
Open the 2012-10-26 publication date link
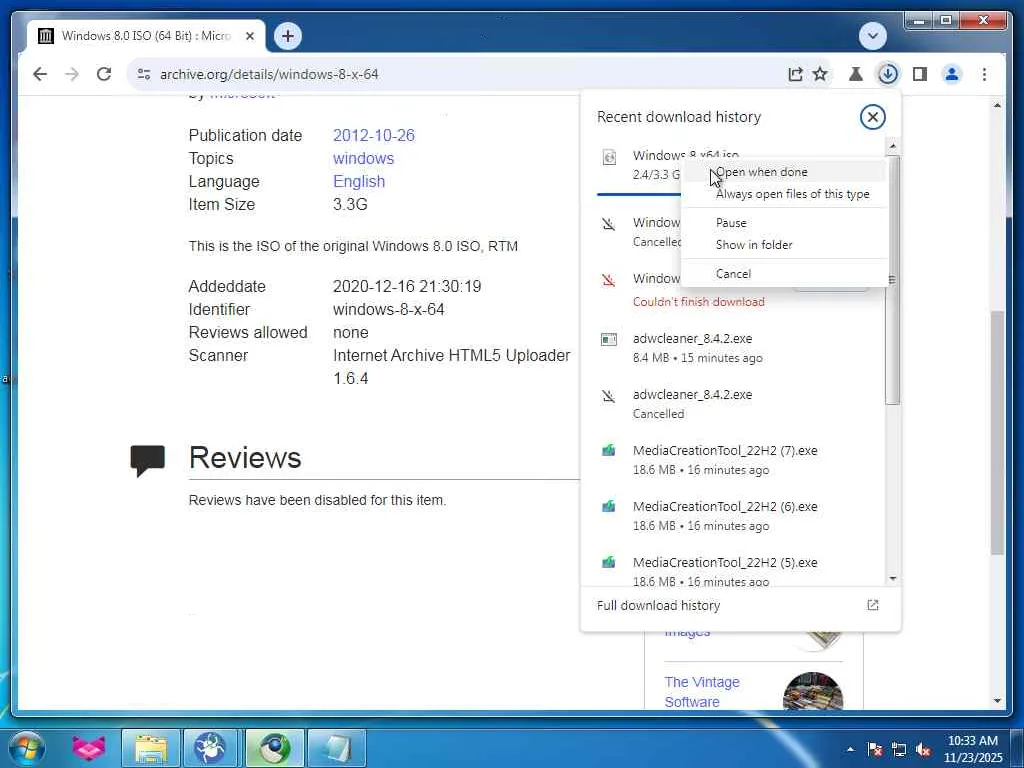(374, 135)
